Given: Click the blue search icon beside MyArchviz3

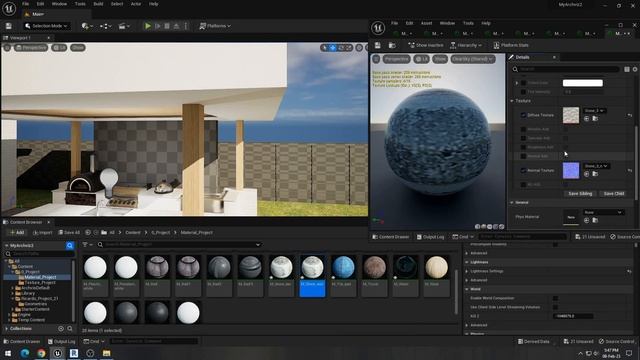Looking at the screenshot, I should 70,245.
